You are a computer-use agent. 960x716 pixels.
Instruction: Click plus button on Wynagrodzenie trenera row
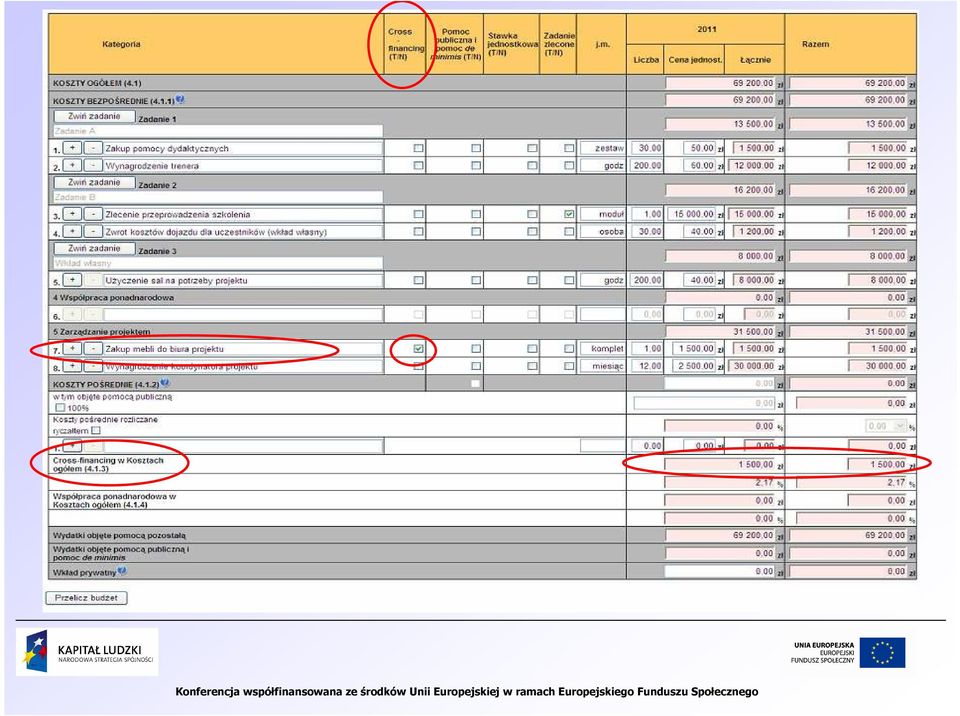tap(72, 165)
